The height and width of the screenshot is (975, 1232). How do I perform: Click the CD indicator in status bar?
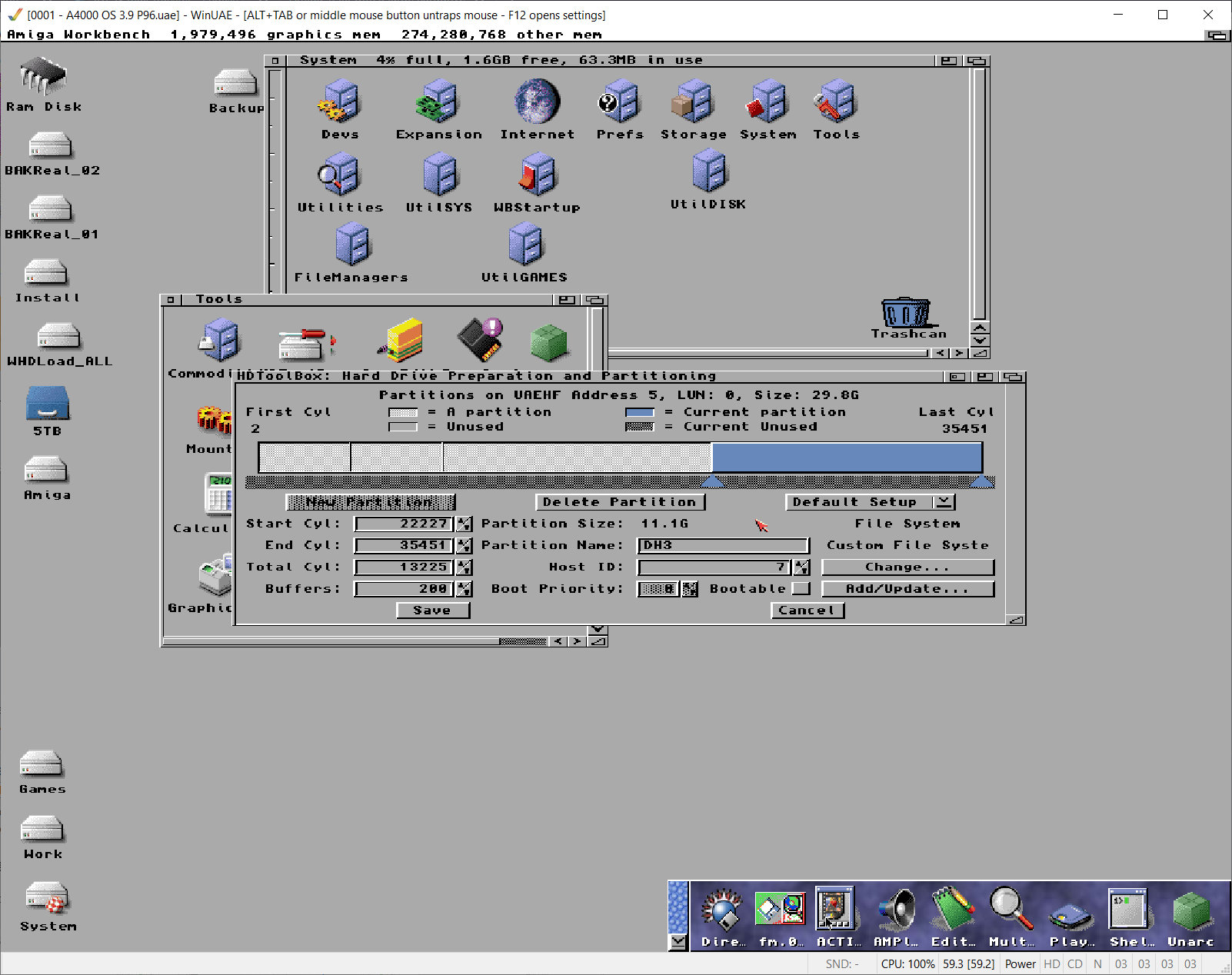click(1074, 964)
